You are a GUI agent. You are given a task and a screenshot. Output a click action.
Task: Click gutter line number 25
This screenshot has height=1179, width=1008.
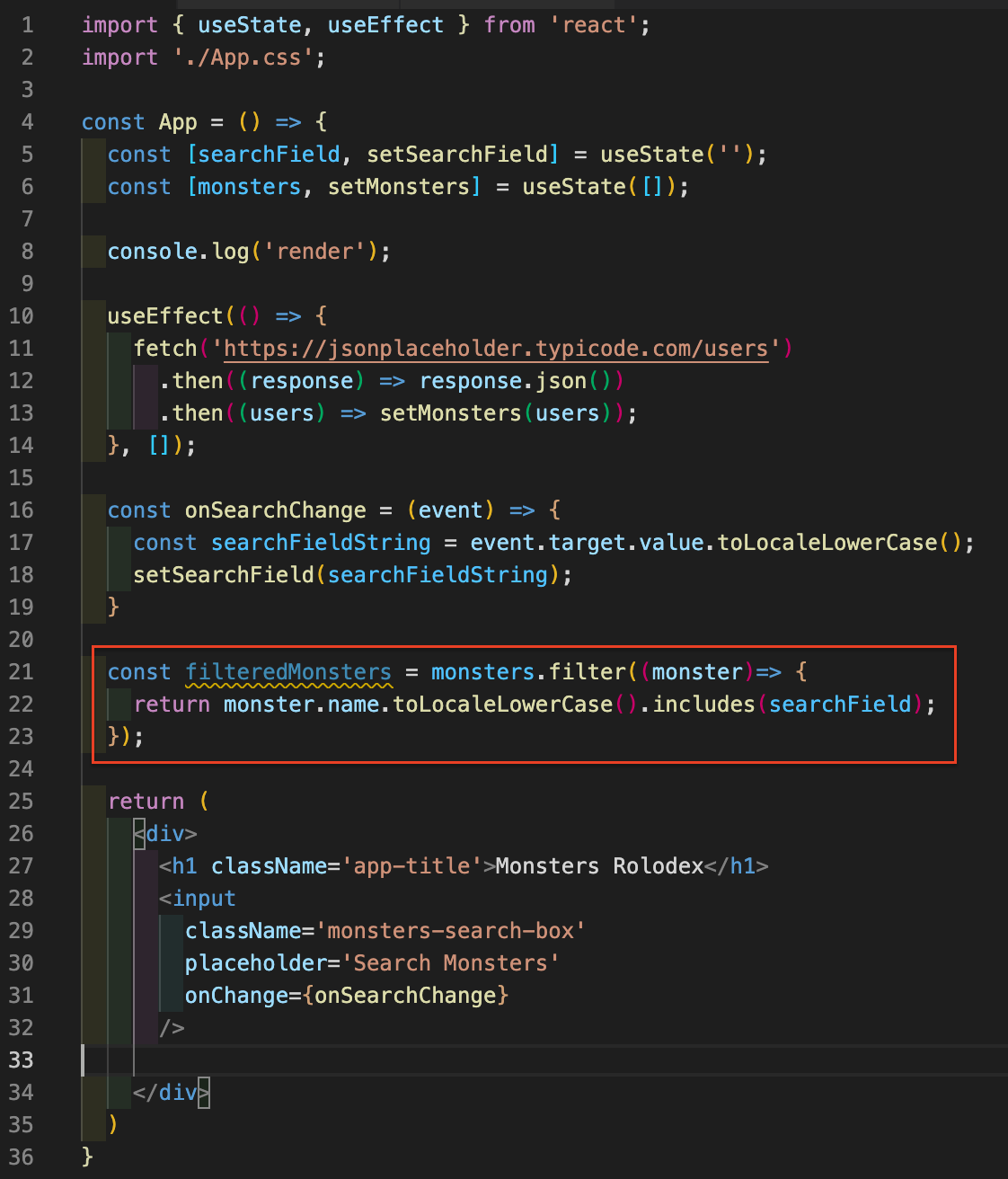[21, 802]
